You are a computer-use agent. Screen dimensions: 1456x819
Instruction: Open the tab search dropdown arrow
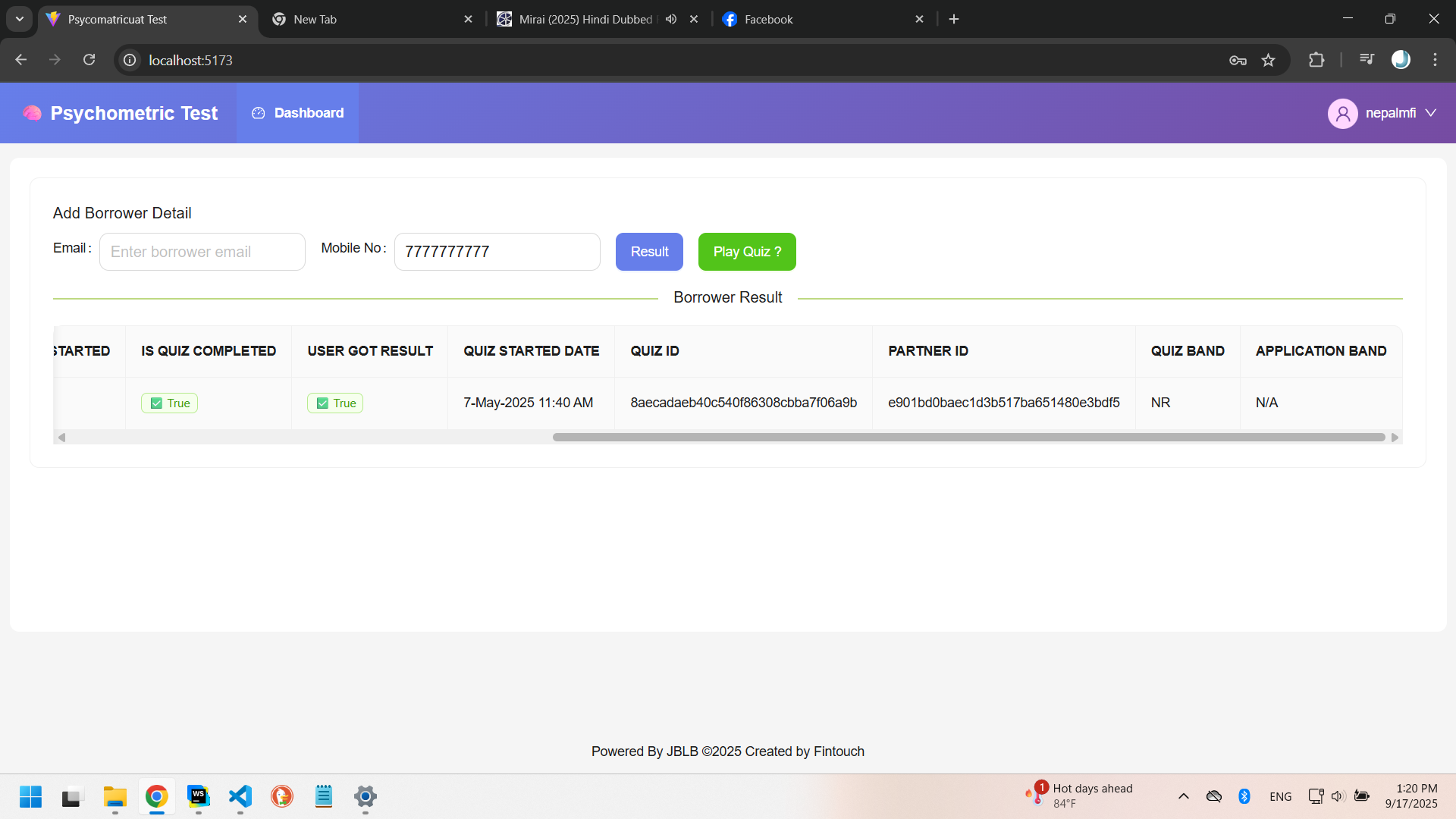tap(20, 19)
